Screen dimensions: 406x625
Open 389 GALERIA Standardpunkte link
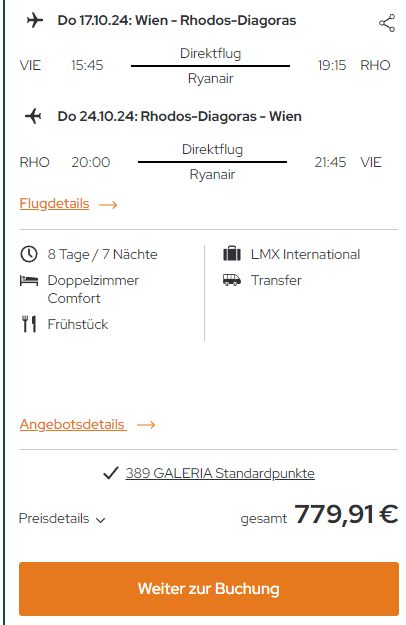(220, 473)
